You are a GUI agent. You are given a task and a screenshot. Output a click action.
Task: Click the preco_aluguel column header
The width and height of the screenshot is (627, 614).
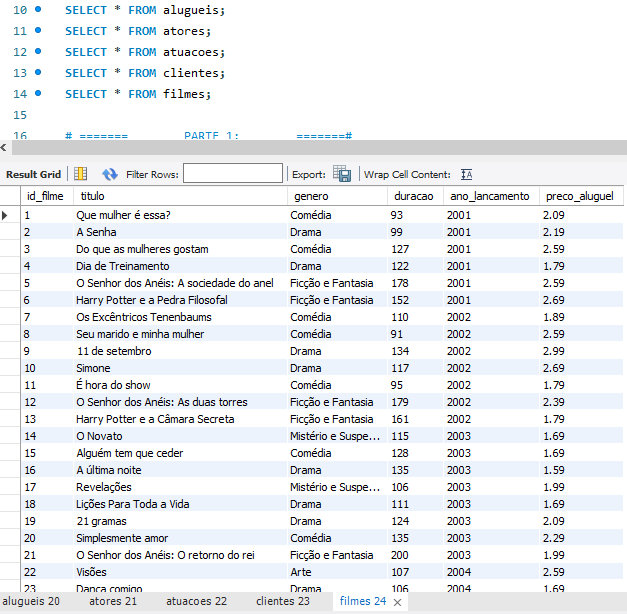[x=580, y=196]
